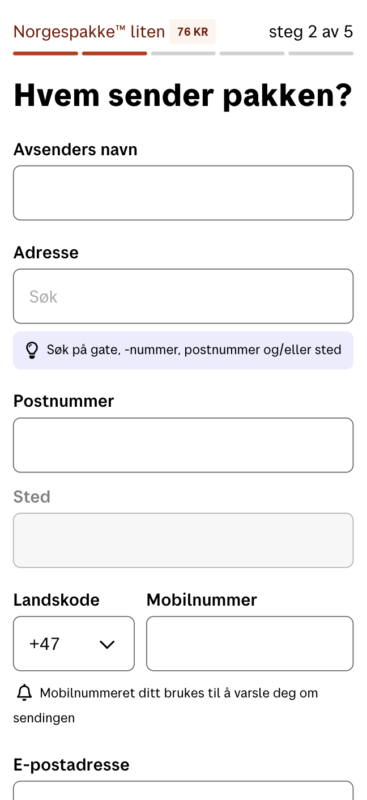This screenshot has height=800, width=367.
Task: Click the fourth progress step bar
Action: [252, 53]
